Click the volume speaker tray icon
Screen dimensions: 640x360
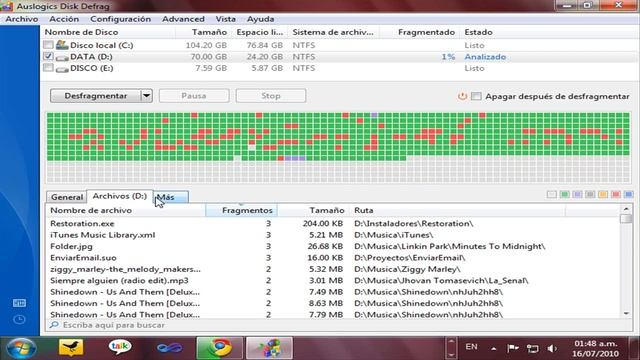point(552,349)
